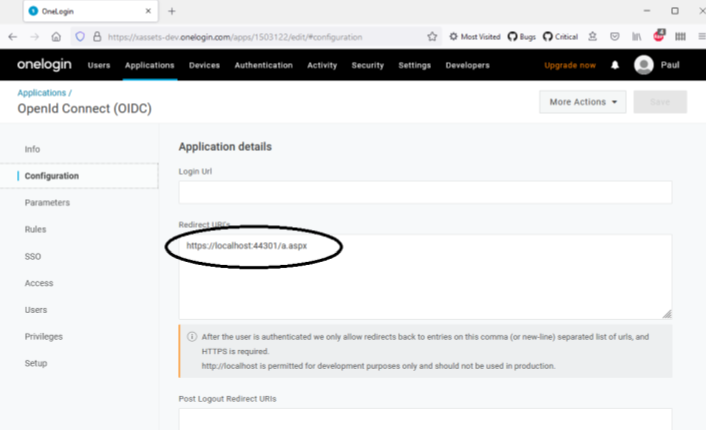Open the Authentication menu
This screenshot has height=430, width=706.
point(263,65)
